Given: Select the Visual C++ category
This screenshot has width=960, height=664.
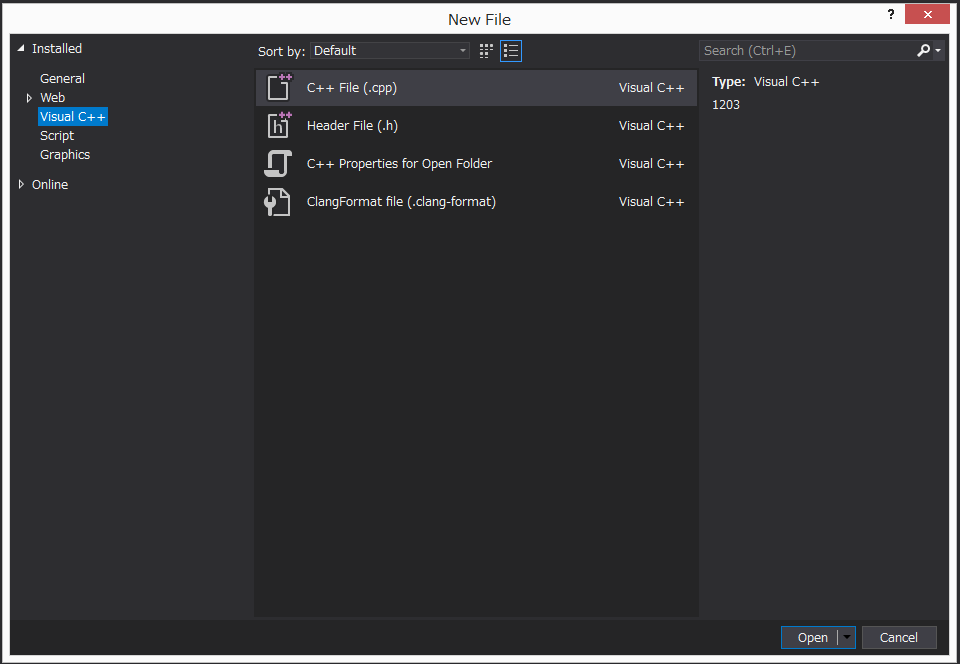Looking at the screenshot, I should tap(73, 116).
